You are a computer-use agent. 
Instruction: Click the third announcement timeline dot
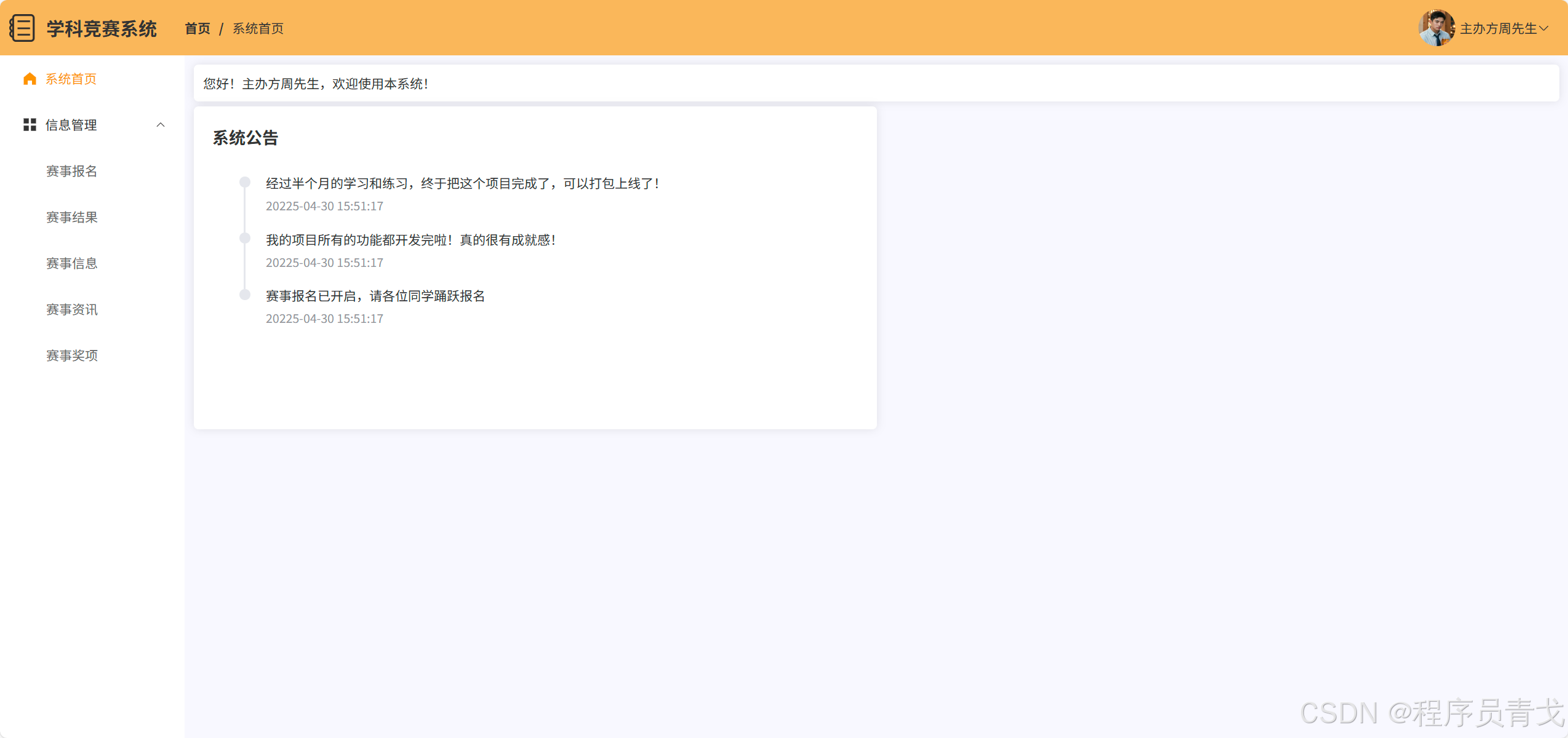point(245,295)
